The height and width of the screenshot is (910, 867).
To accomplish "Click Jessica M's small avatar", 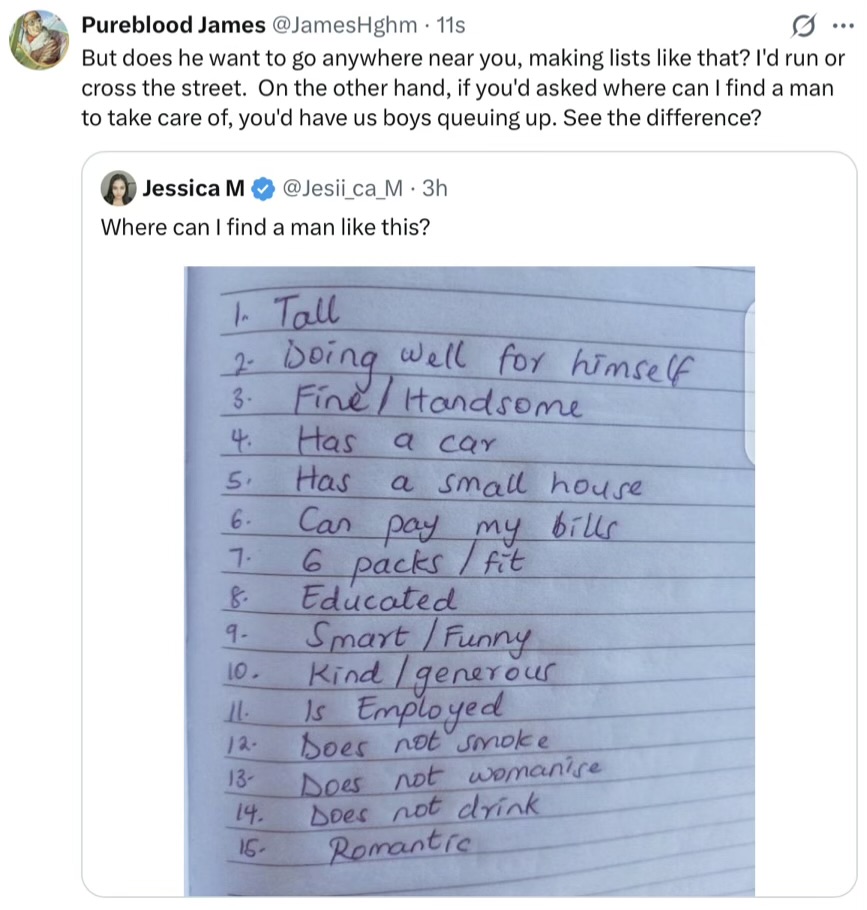I will 118,188.
